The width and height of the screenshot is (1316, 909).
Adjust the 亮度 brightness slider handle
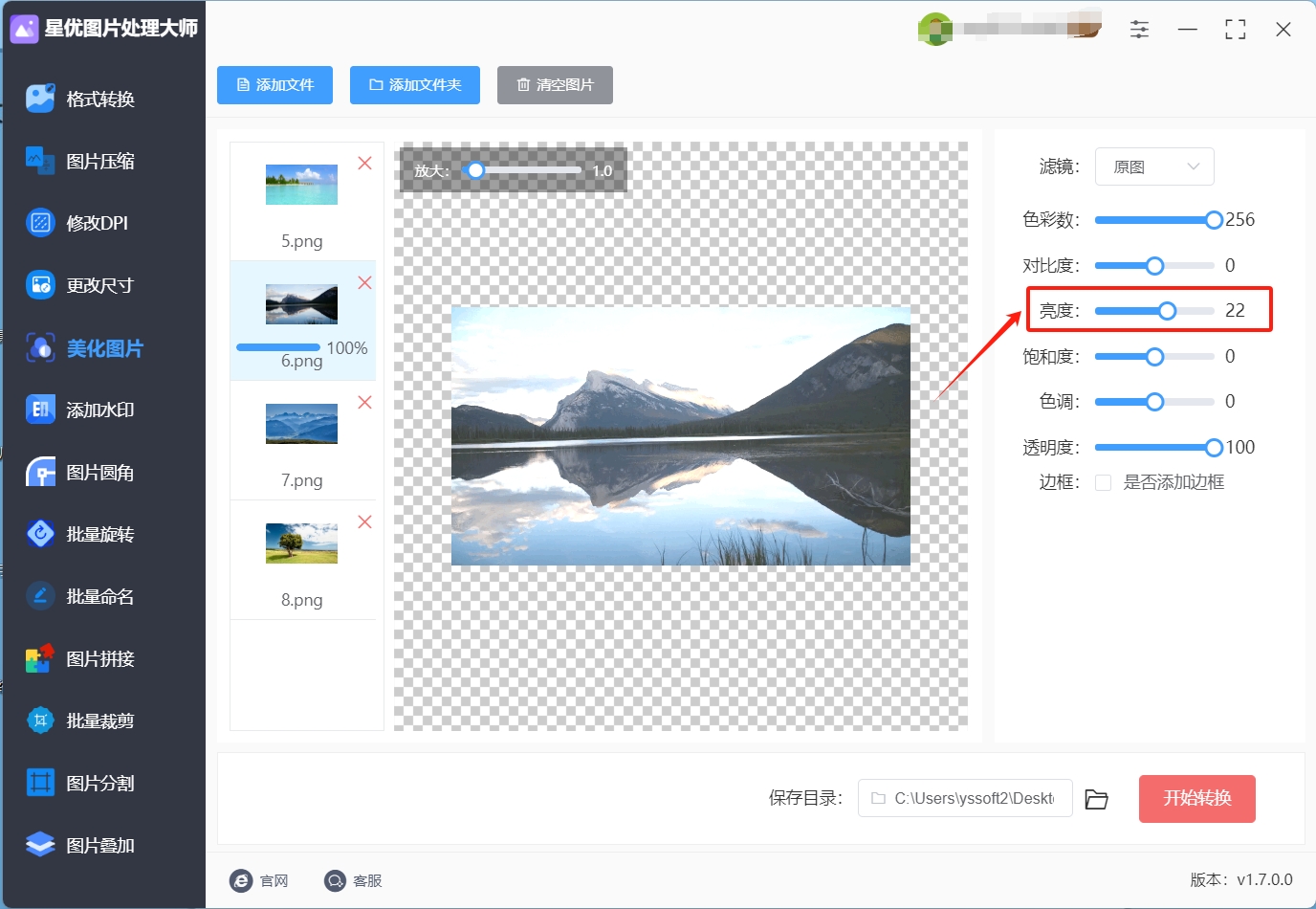pos(1167,311)
